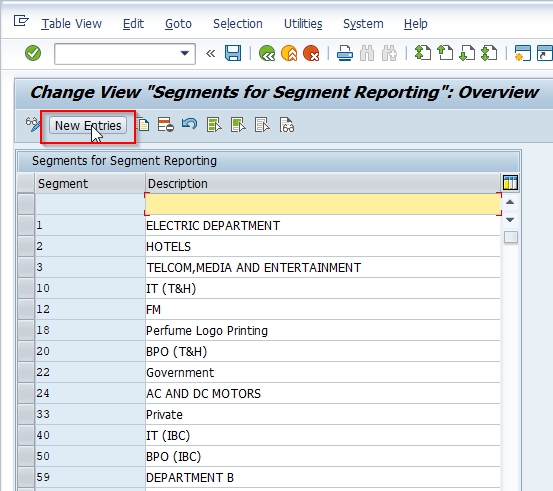Click the green Back arrow icon

[x=267, y=53]
